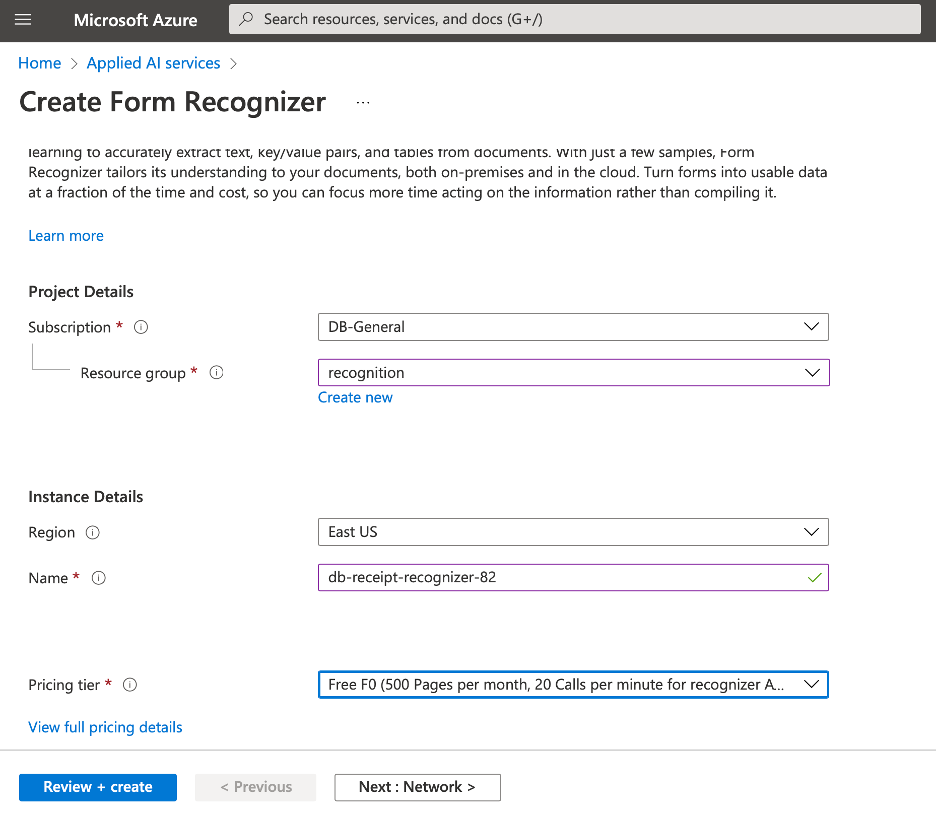
Task: Go to Applied AI services breadcrumb
Action: click(153, 63)
